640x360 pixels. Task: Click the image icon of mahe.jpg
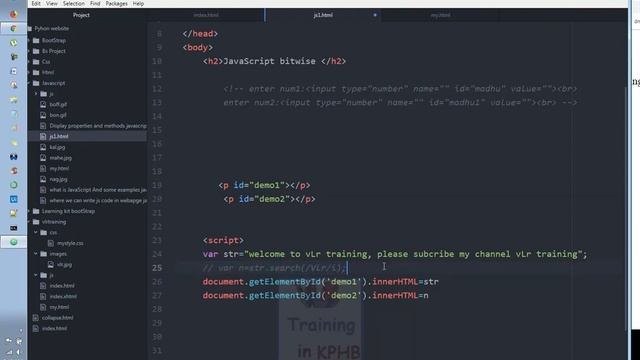tap(43, 158)
